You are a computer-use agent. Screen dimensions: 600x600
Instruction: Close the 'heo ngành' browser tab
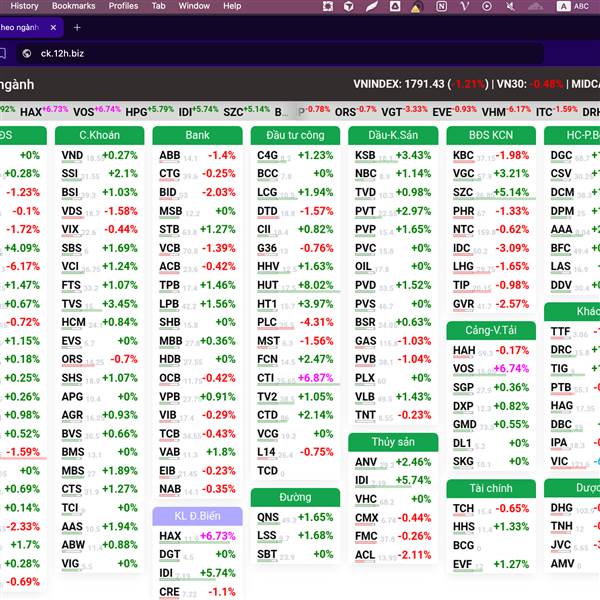(x=53, y=28)
